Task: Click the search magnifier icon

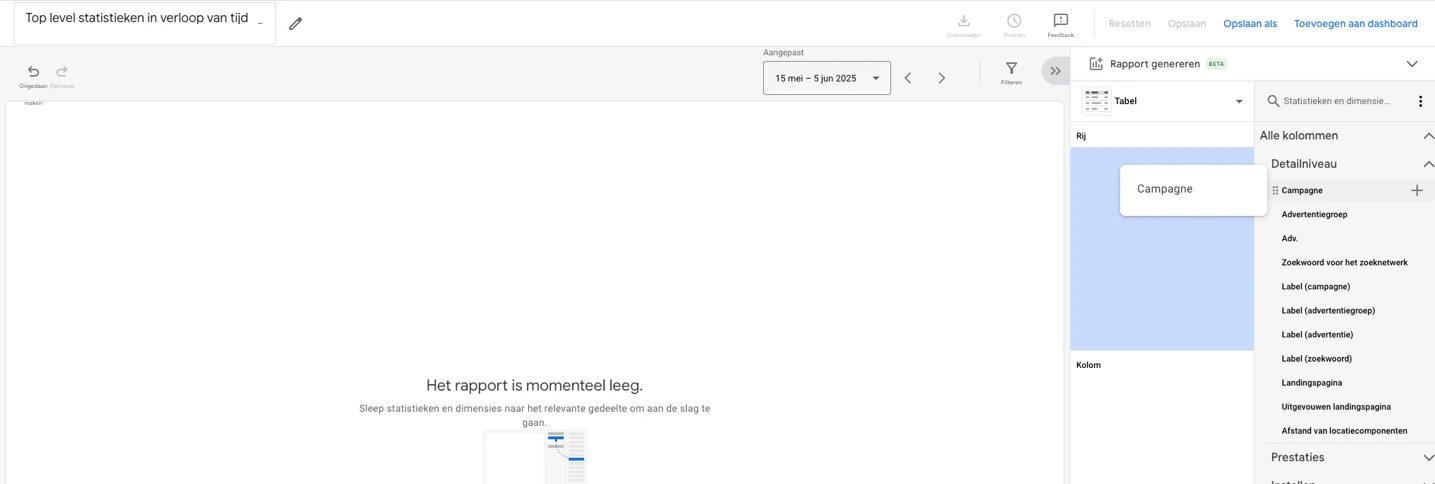Action: click(1273, 101)
